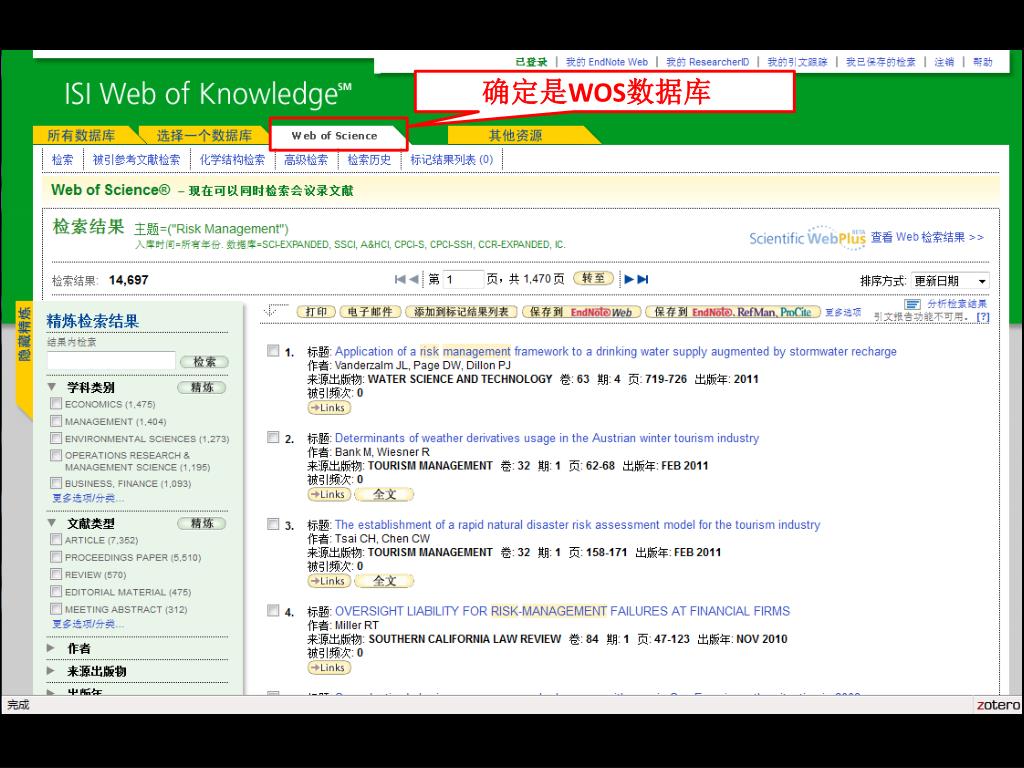Open 更多选项 next to save buttons
Image resolution: width=1024 pixels, height=768 pixels.
(x=842, y=312)
